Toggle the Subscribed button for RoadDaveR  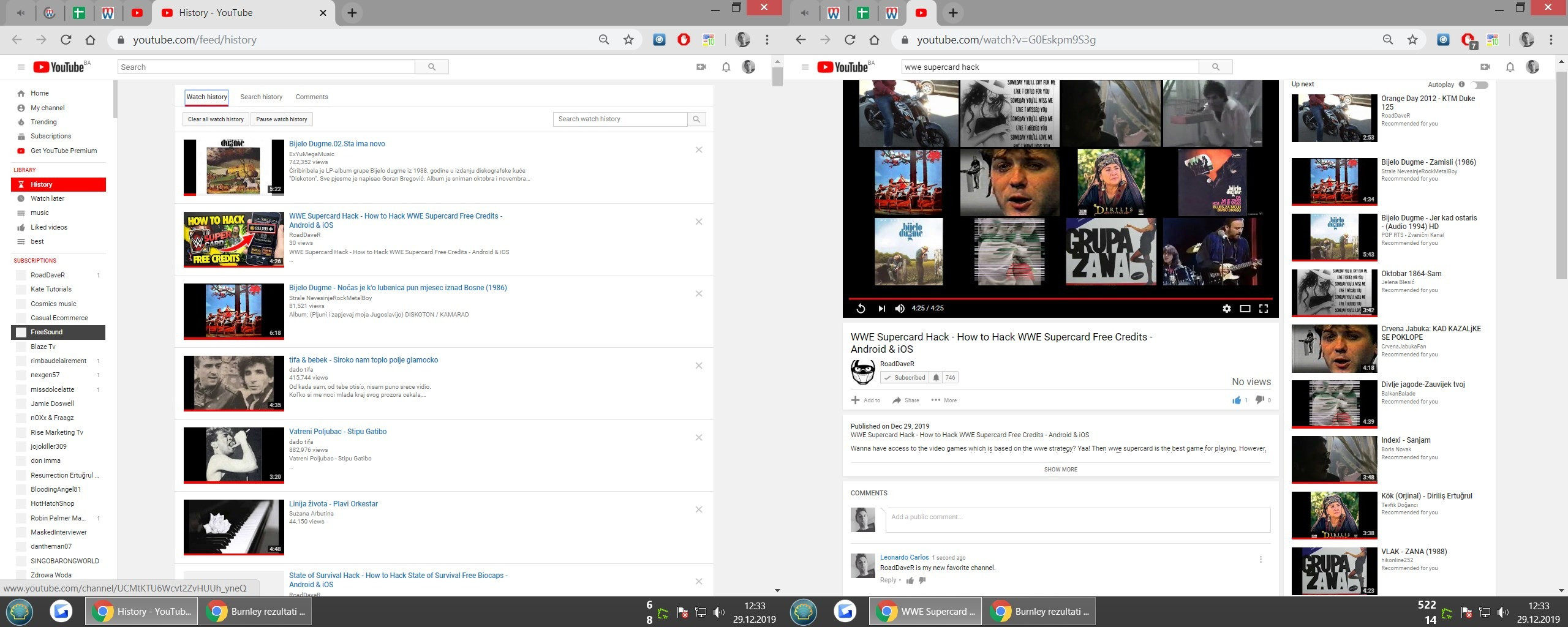[x=904, y=378]
